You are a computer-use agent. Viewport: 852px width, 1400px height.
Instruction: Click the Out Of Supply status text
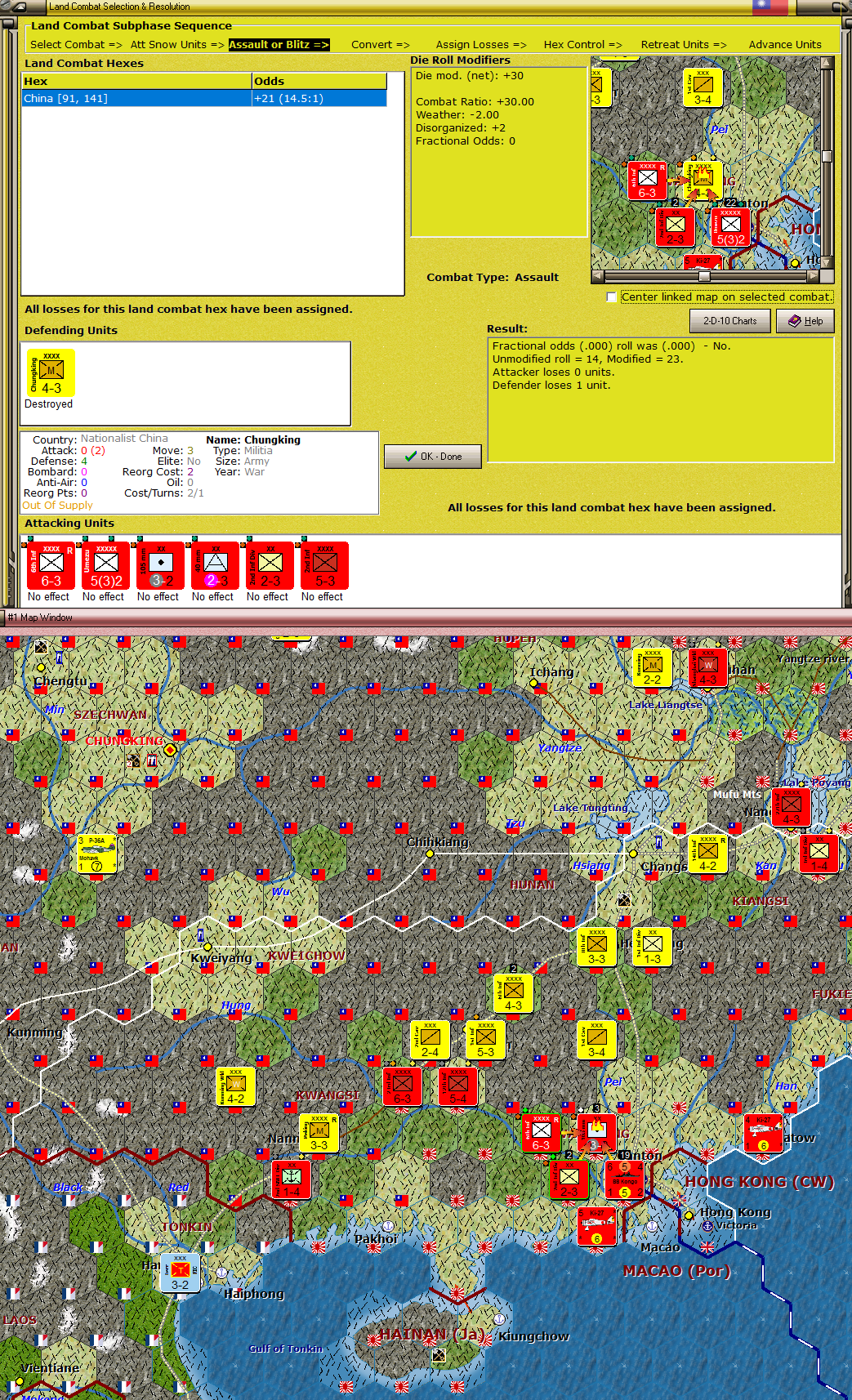[x=57, y=506]
